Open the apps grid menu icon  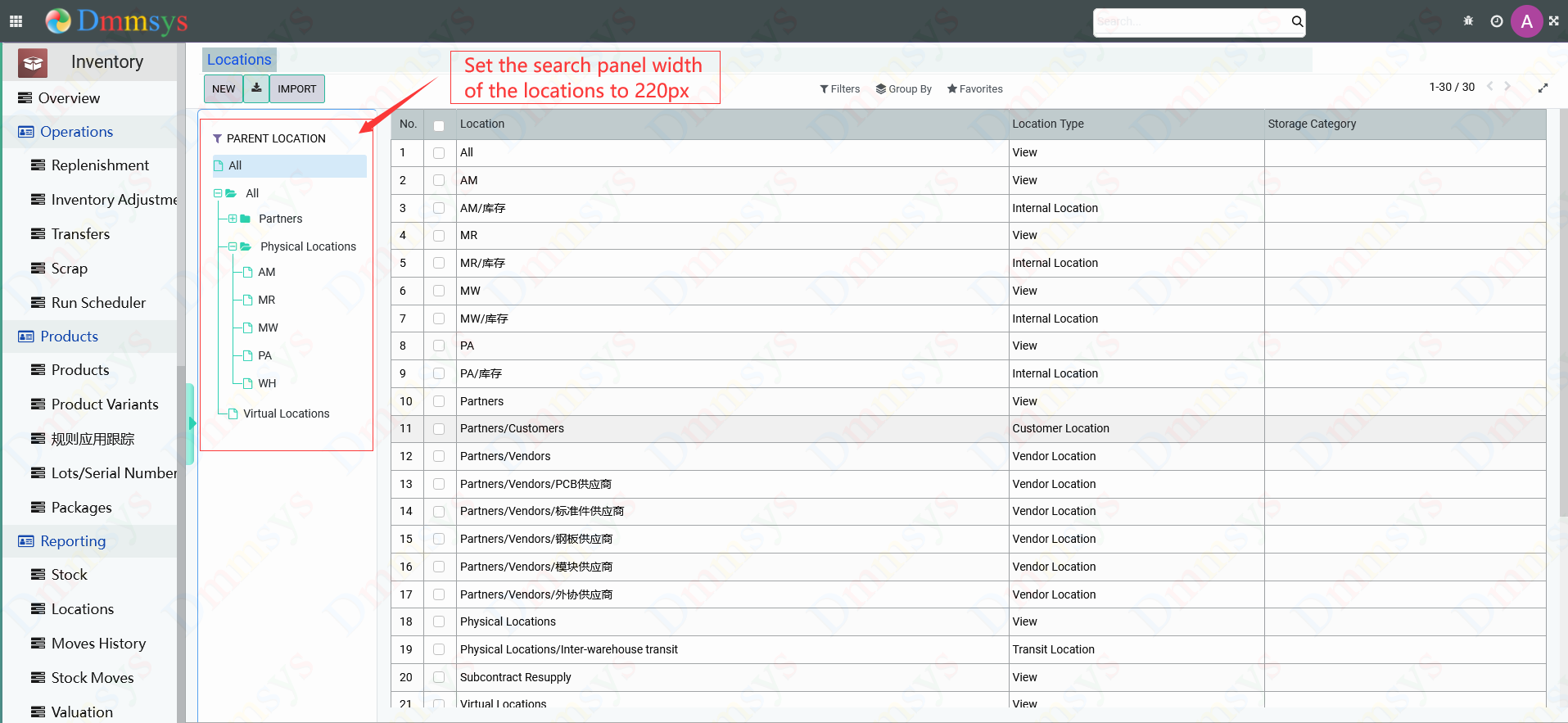pos(16,21)
